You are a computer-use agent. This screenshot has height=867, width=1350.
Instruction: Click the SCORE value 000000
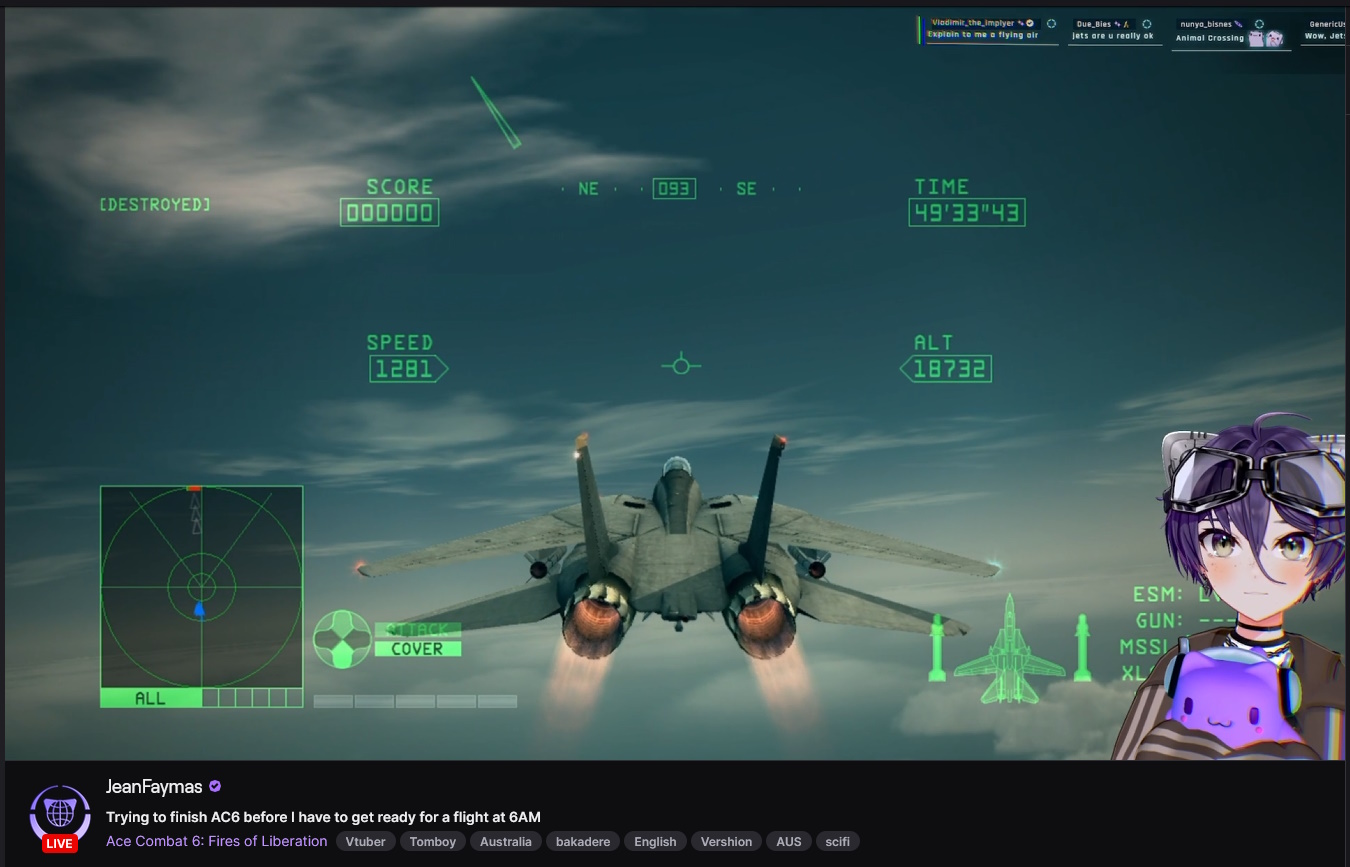click(389, 213)
